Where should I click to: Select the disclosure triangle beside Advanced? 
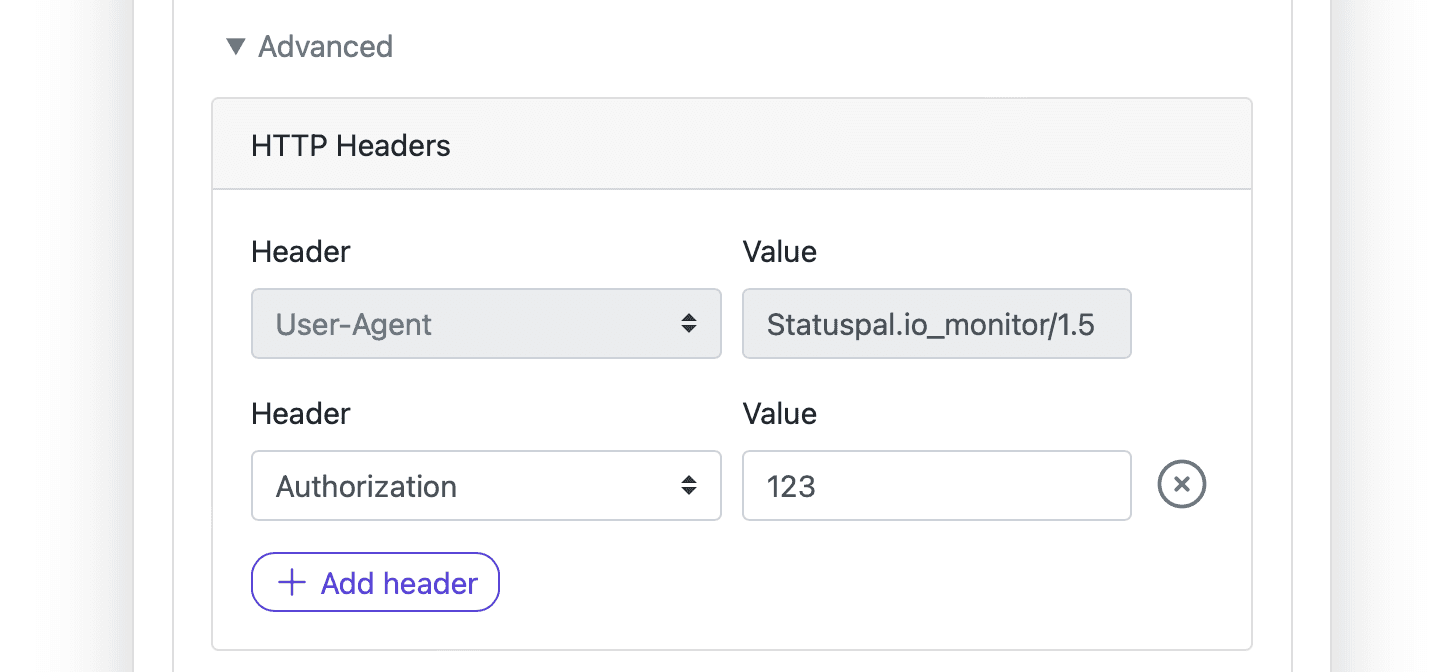click(236, 46)
